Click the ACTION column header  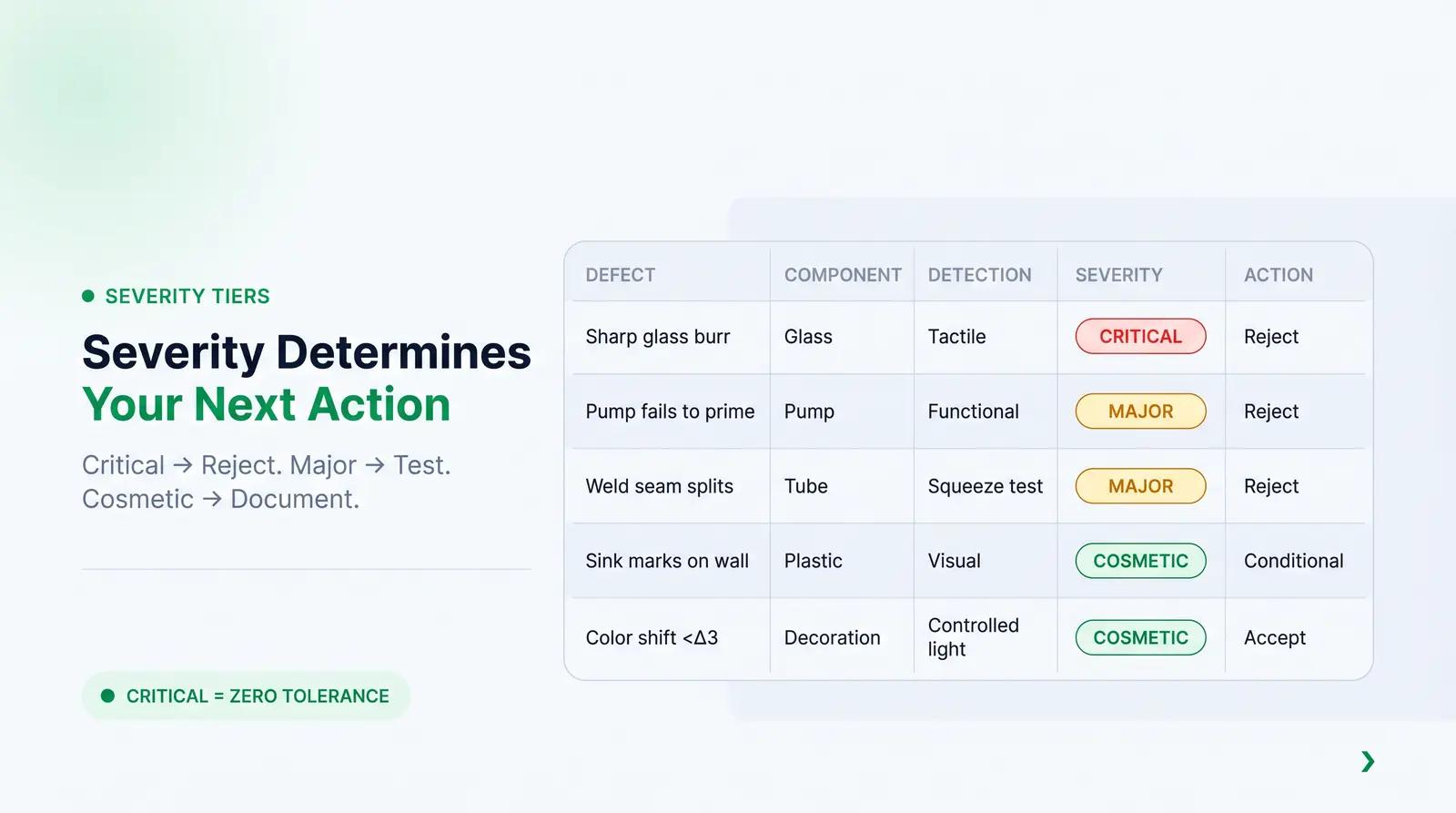coord(1278,275)
